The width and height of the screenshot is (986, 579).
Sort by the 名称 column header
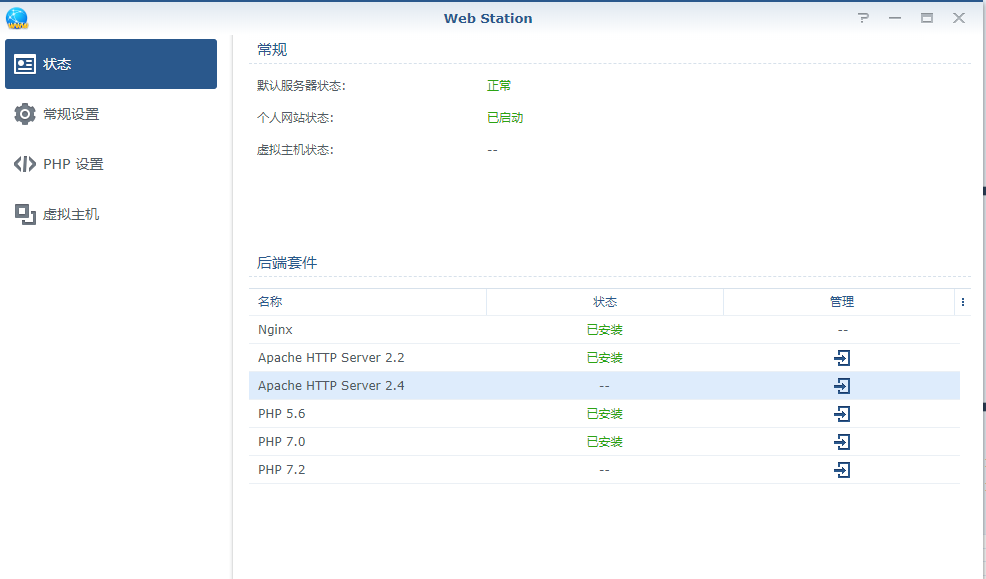[x=367, y=302]
